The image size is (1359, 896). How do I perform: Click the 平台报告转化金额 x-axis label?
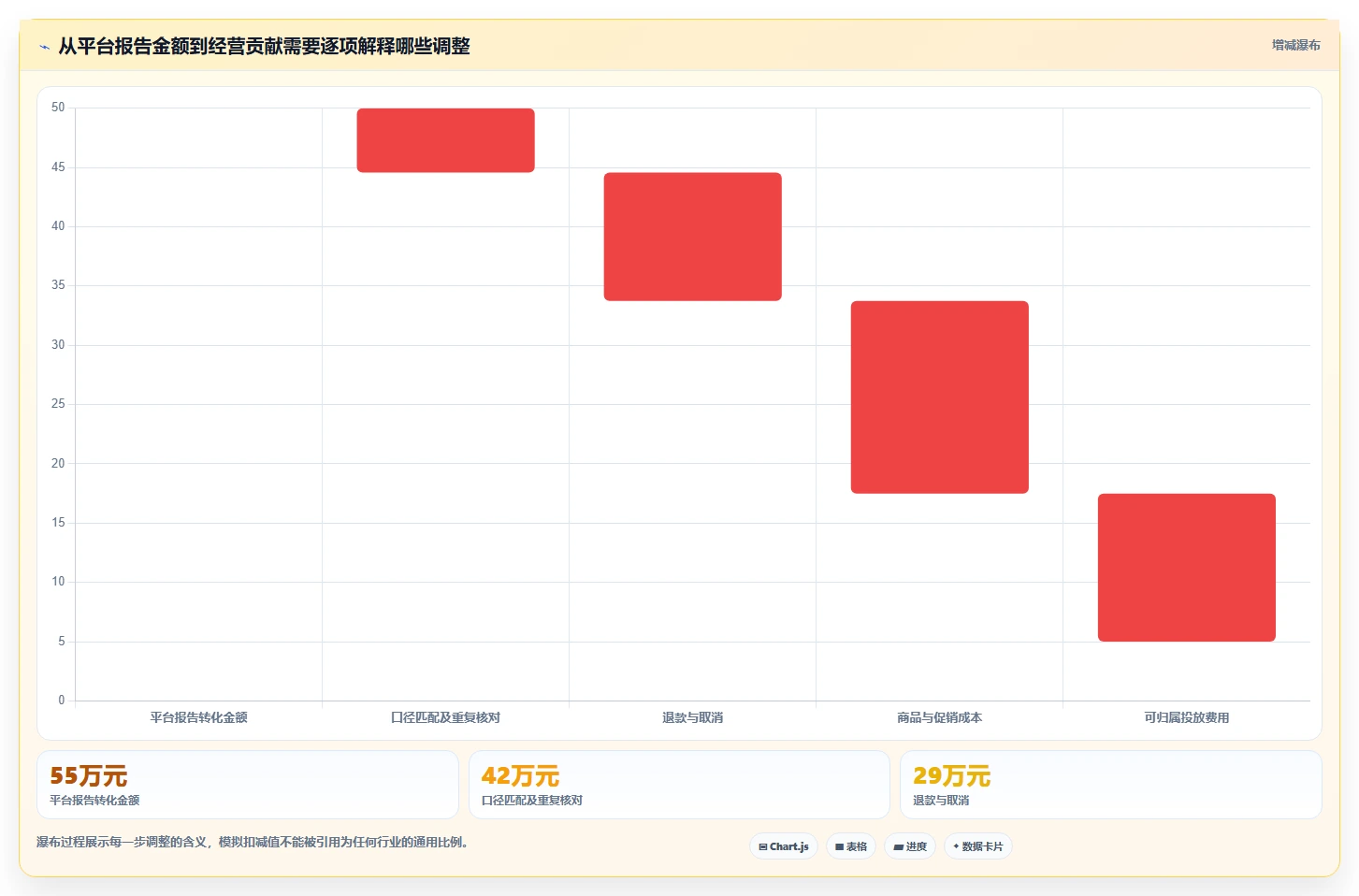pos(198,717)
